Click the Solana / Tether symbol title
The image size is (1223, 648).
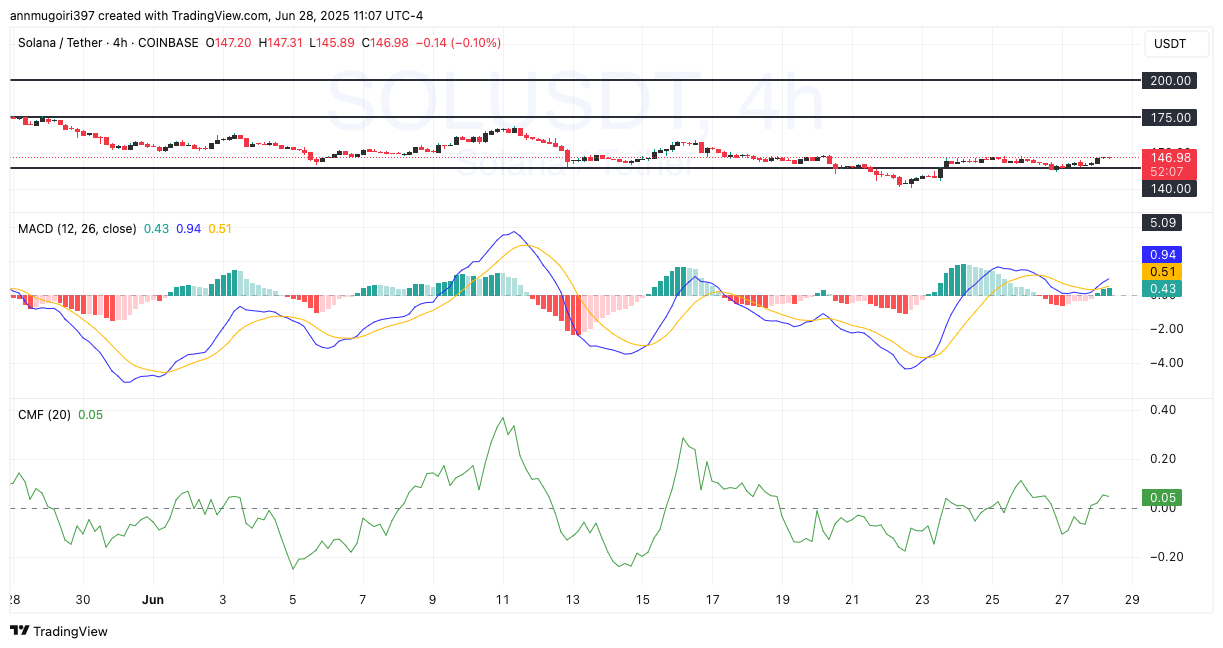(58, 43)
